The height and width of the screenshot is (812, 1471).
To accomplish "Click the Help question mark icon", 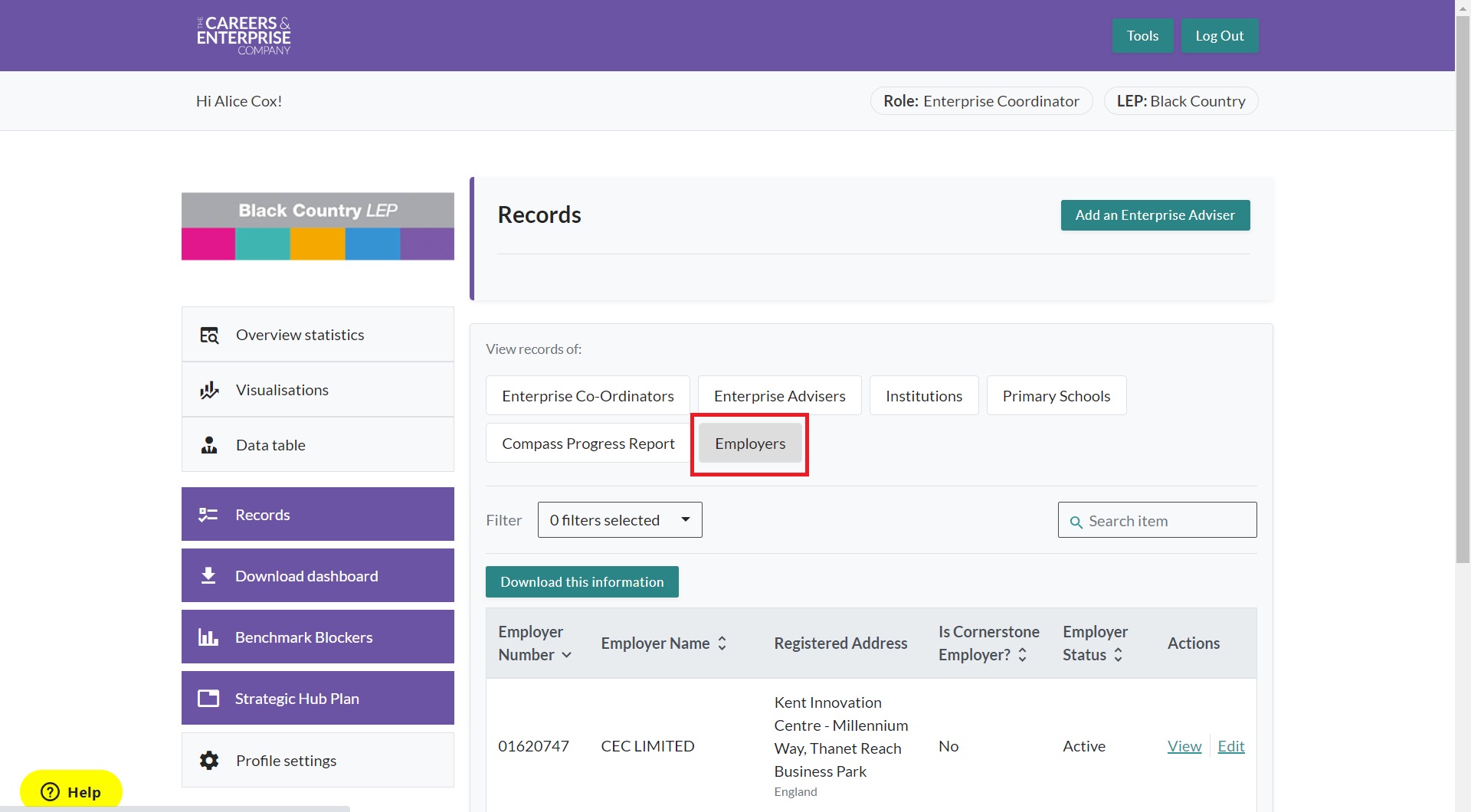I will (50, 791).
